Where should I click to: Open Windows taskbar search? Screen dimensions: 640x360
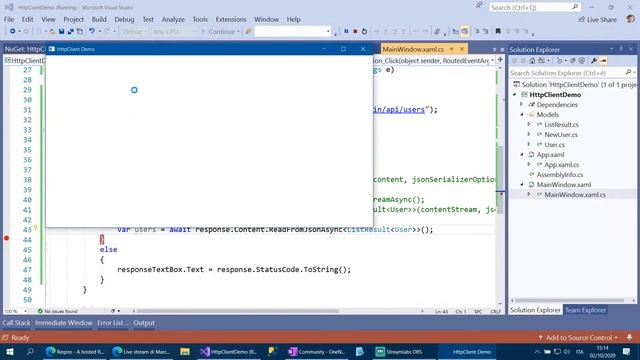click(x=30, y=352)
